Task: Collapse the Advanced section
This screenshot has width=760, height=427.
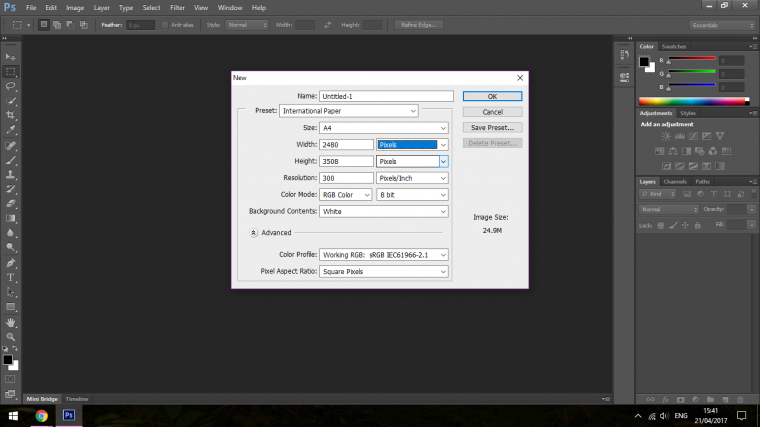Action: click(253, 233)
